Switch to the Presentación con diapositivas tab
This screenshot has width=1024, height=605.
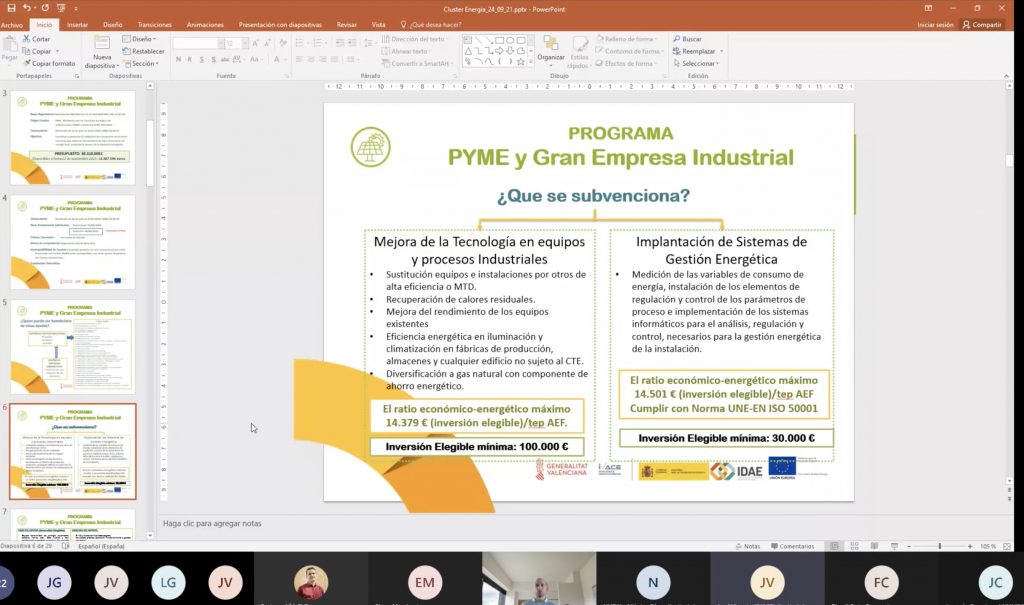[280, 25]
